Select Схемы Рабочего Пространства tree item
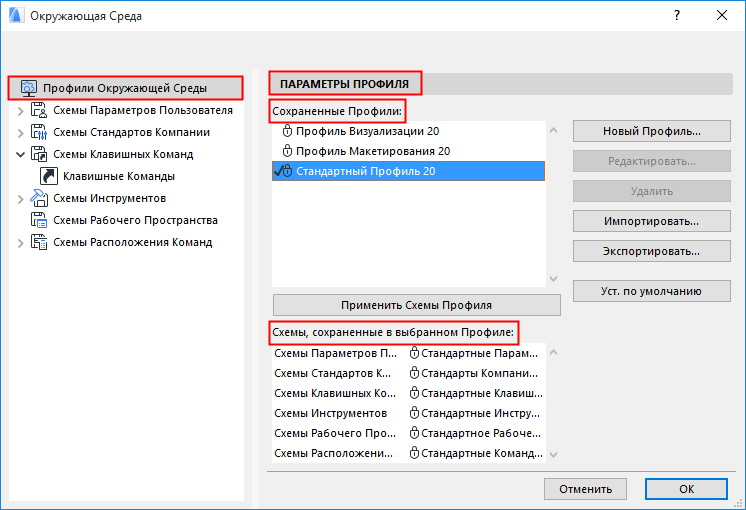Viewport: 746px width, 510px height. (136, 220)
